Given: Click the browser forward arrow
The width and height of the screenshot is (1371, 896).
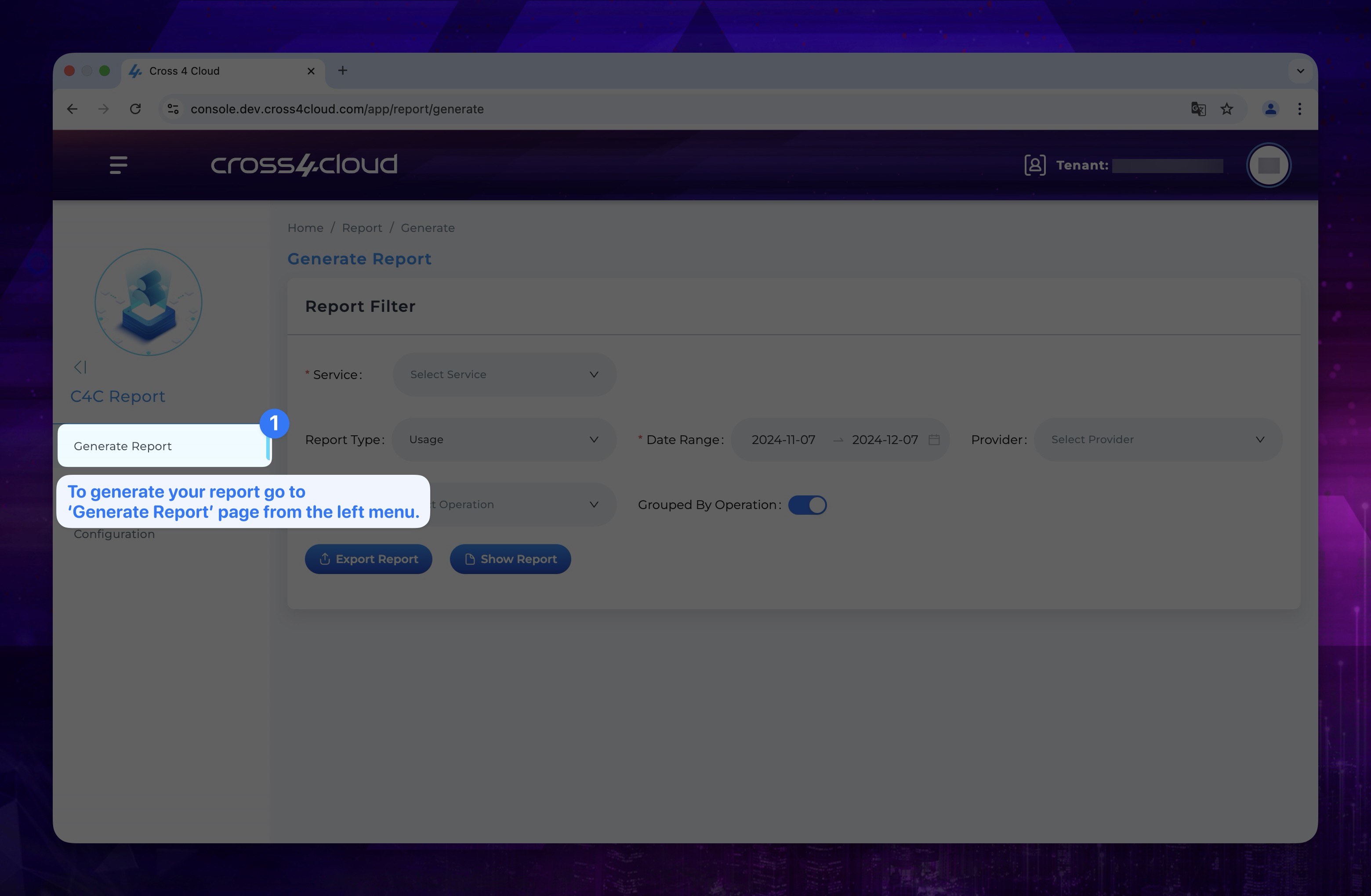Looking at the screenshot, I should [x=104, y=109].
